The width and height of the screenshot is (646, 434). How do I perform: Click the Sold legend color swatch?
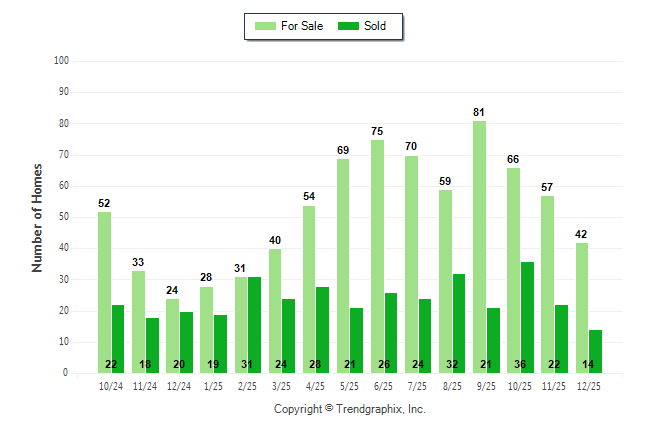coord(349,26)
